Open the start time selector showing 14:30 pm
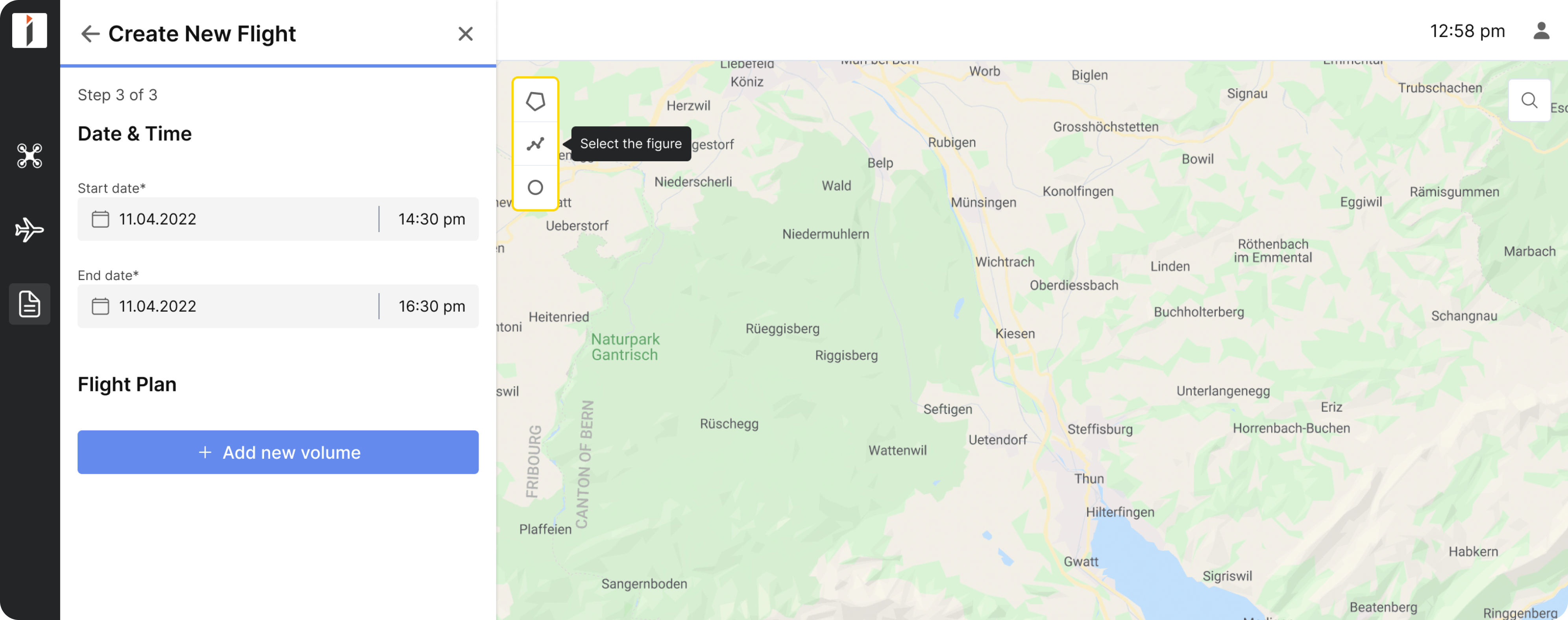The image size is (1568, 620). [430, 219]
